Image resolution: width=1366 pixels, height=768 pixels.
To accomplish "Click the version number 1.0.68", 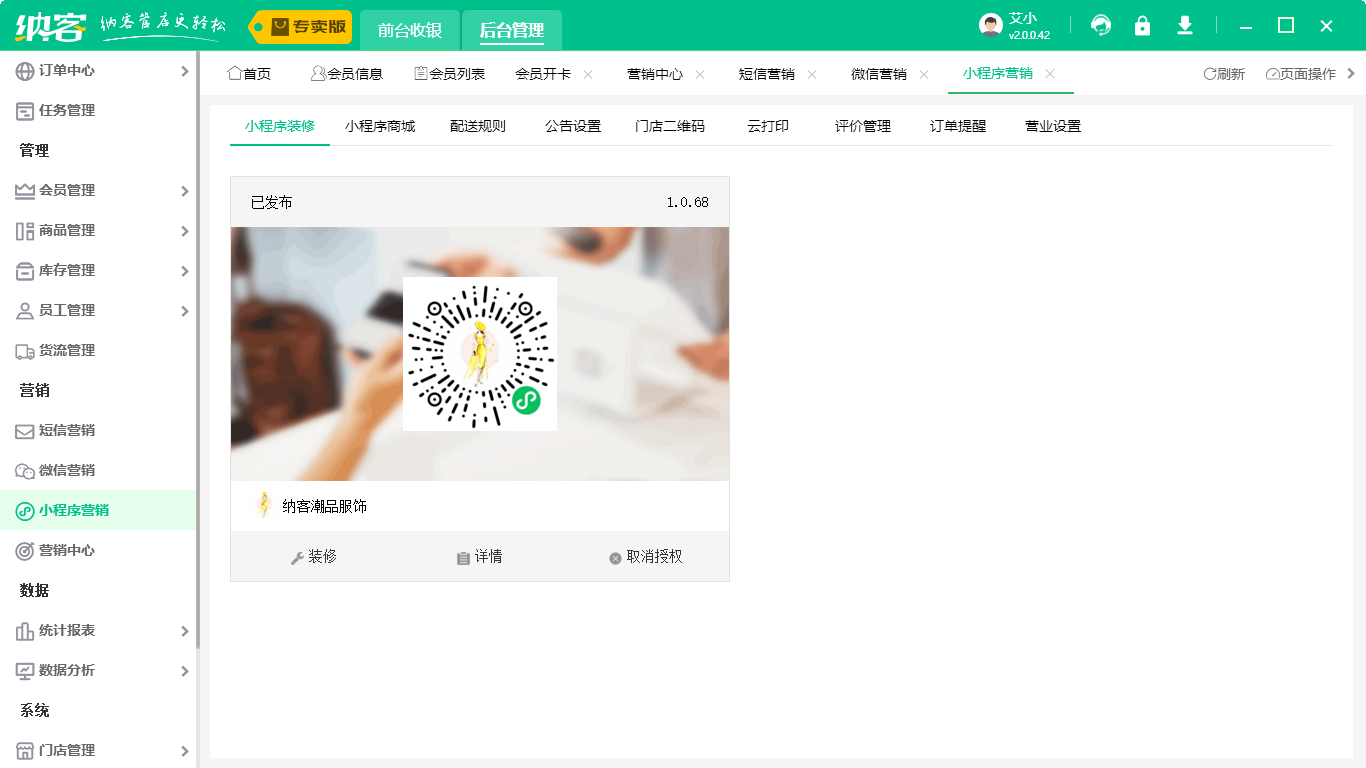I will coord(688,203).
